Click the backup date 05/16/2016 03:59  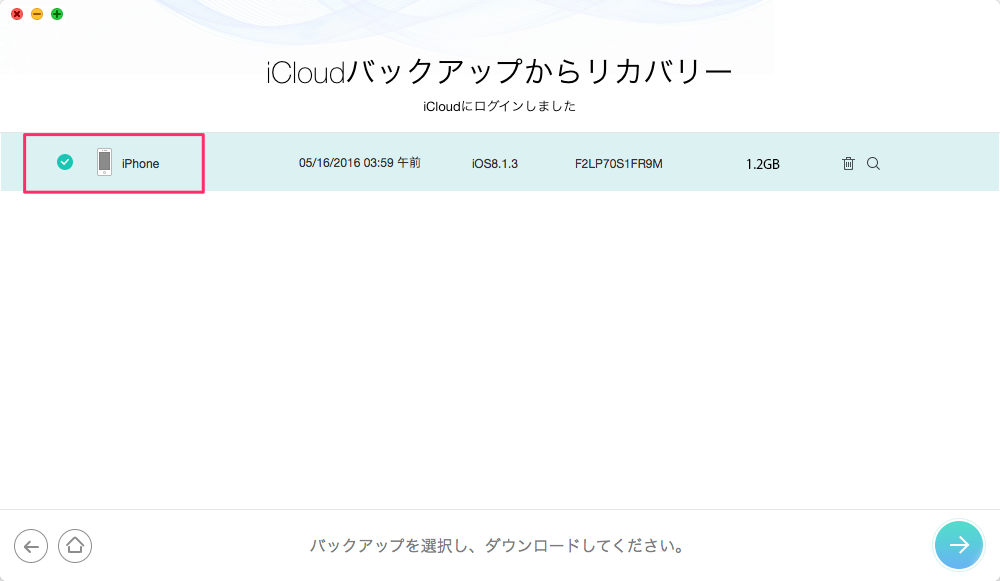point(360,163)
